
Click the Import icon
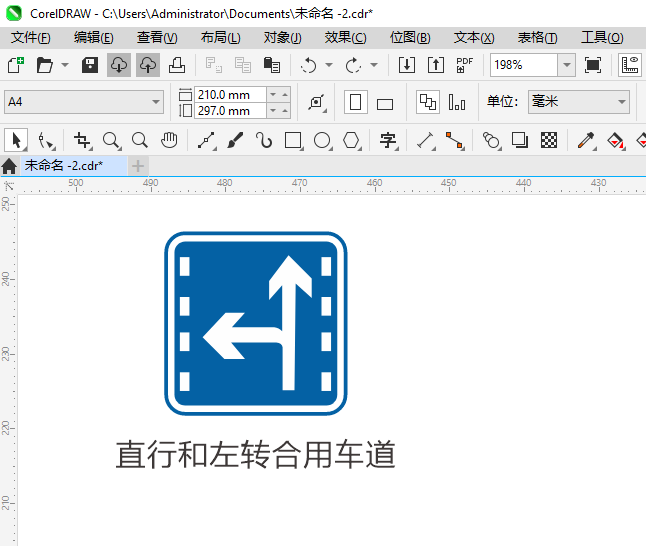click(407, 65)
